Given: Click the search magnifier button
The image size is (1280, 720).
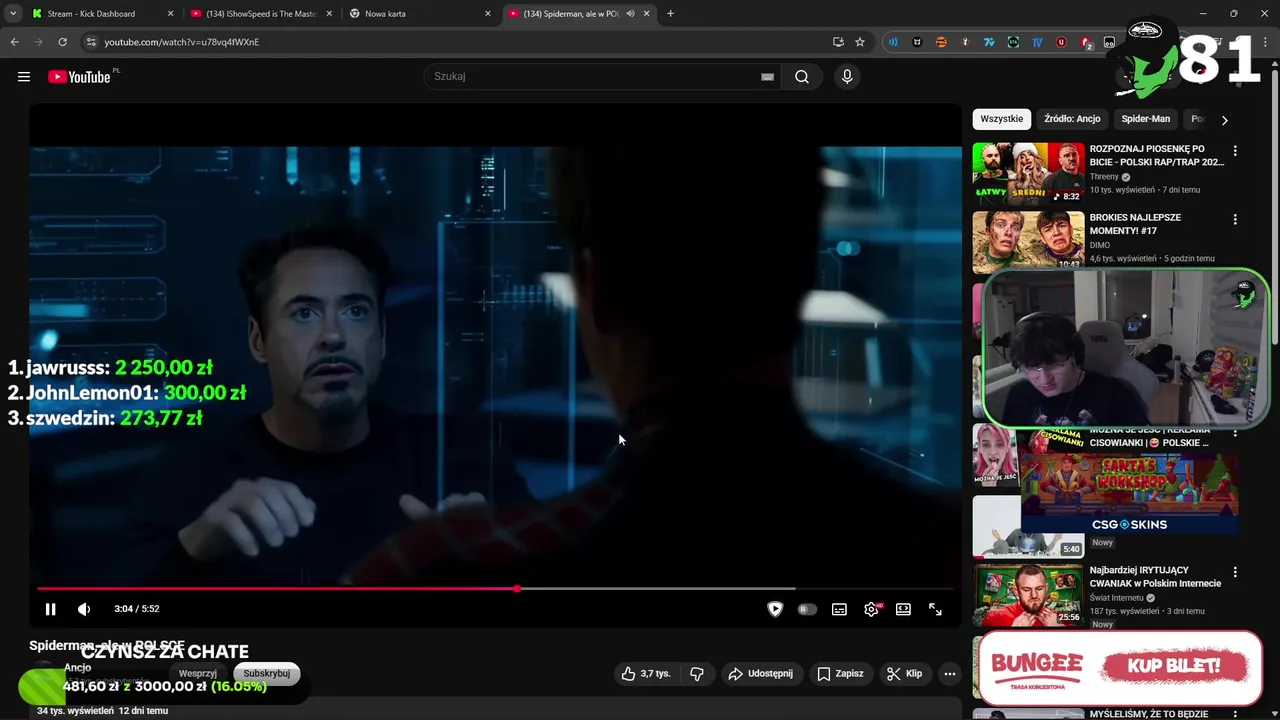Looking at the screenshot, I should [x=802, y=77].
